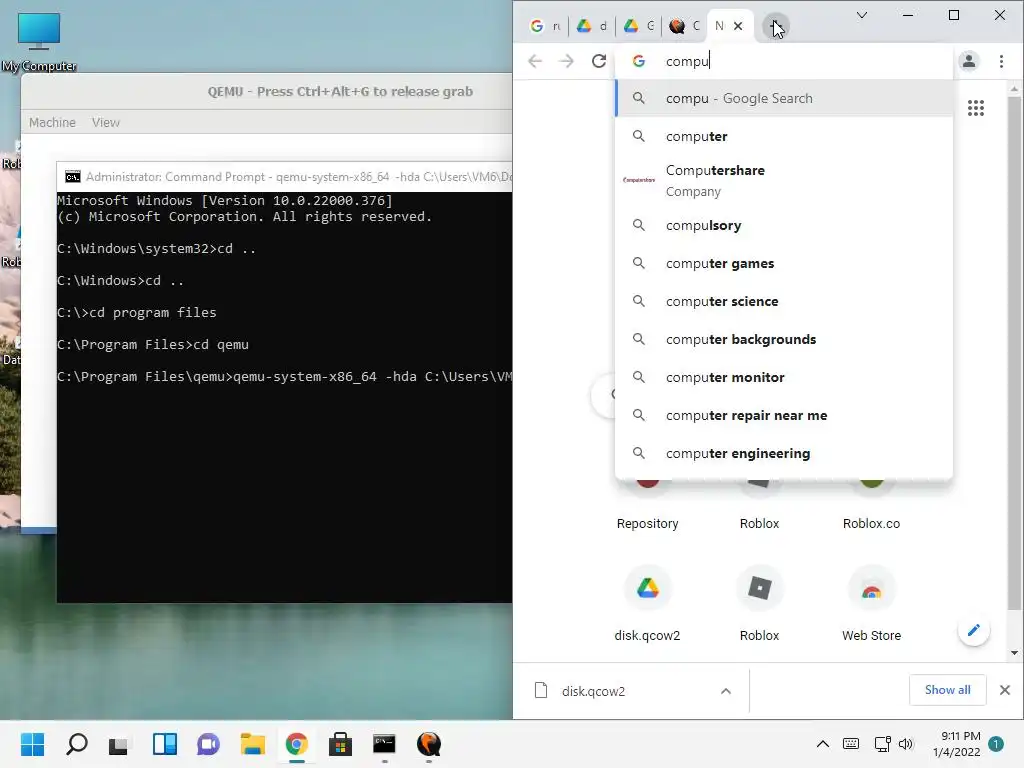Image resolution: width=1024 pixels, height=768 pixels.
Task: Open the Windows Start menu
Action: [32, 744]
